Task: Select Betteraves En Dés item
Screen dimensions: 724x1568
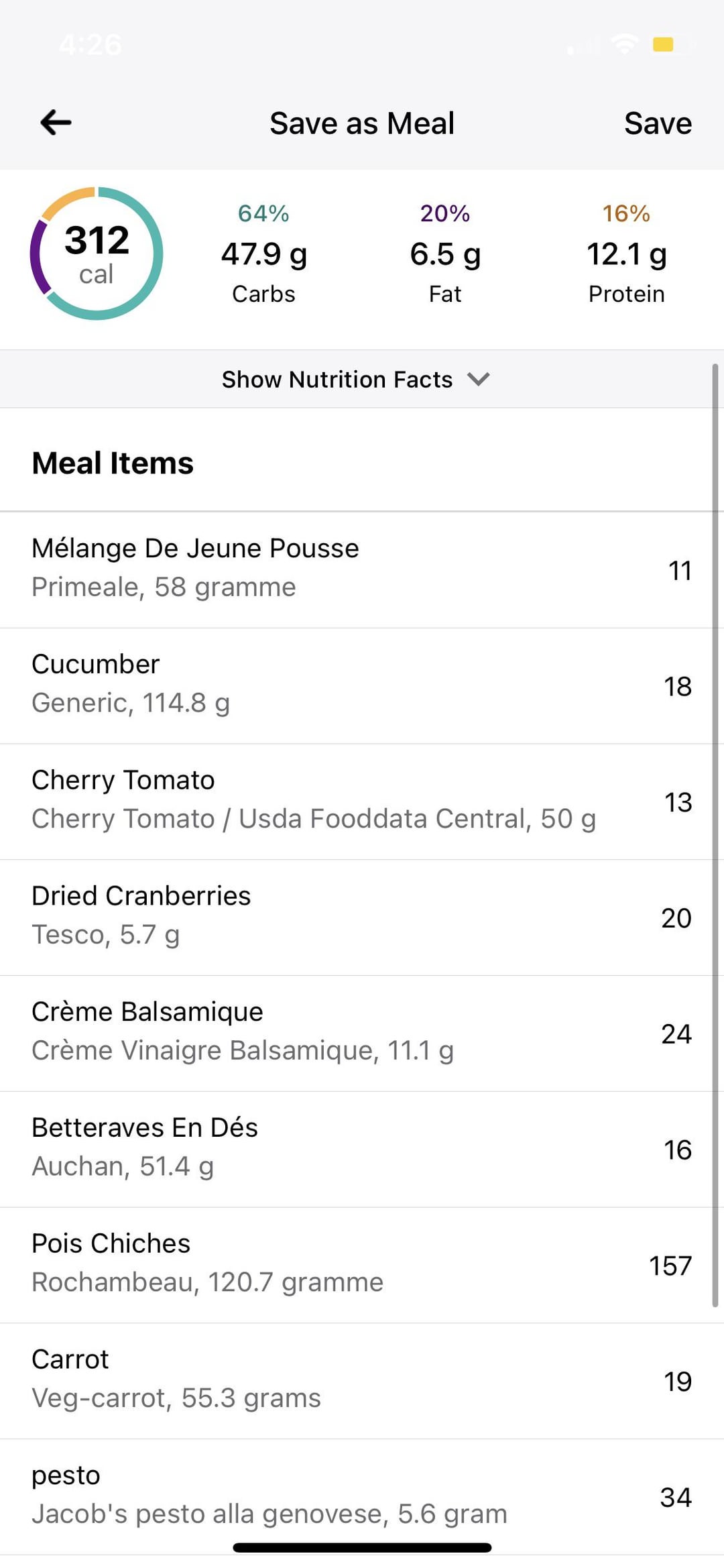Action: [362, 1149]
